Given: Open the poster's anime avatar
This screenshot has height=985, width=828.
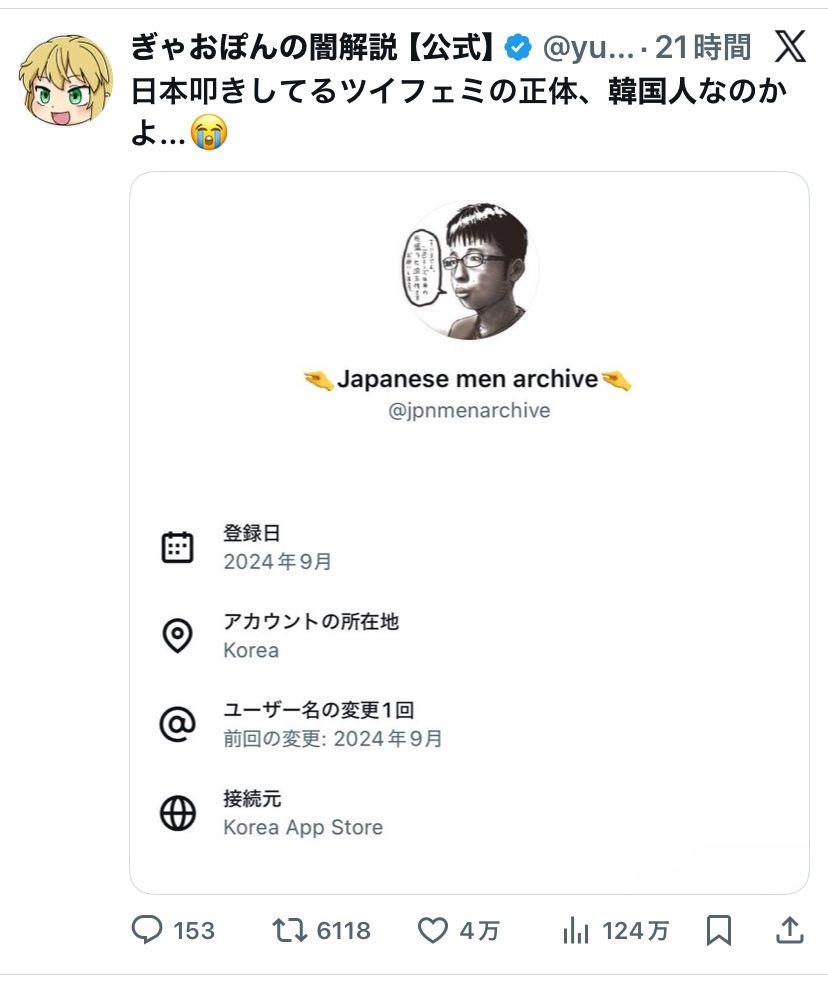Looking at the screenshot, I should [66, 81].
